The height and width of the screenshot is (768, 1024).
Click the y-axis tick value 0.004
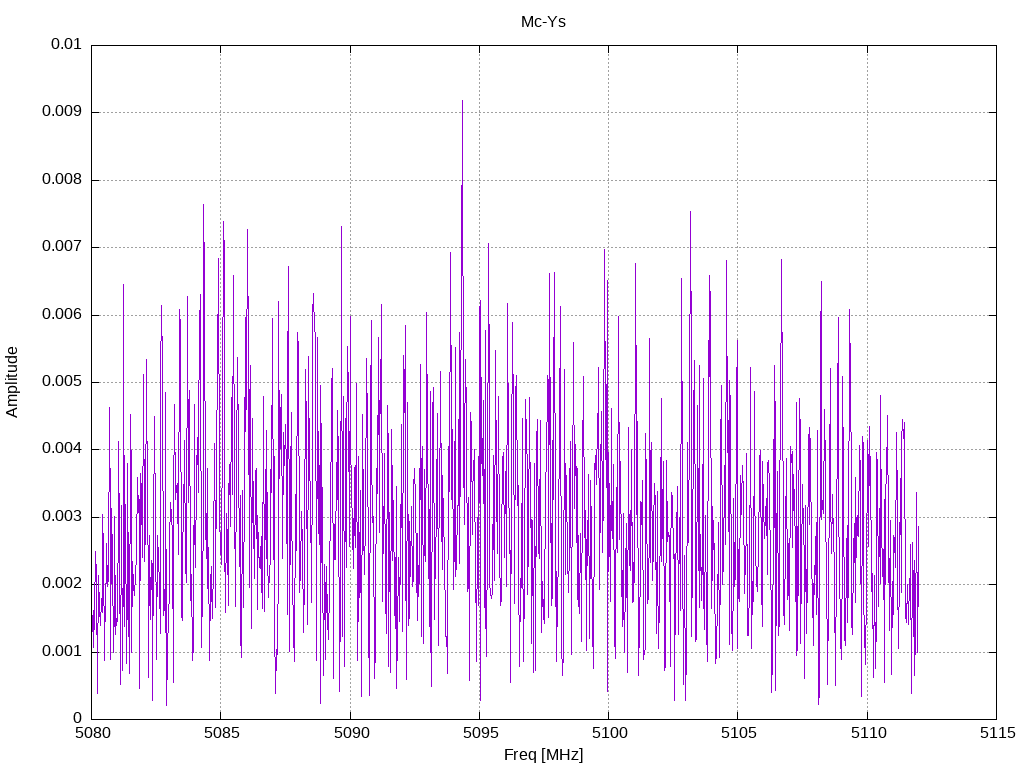61,449
